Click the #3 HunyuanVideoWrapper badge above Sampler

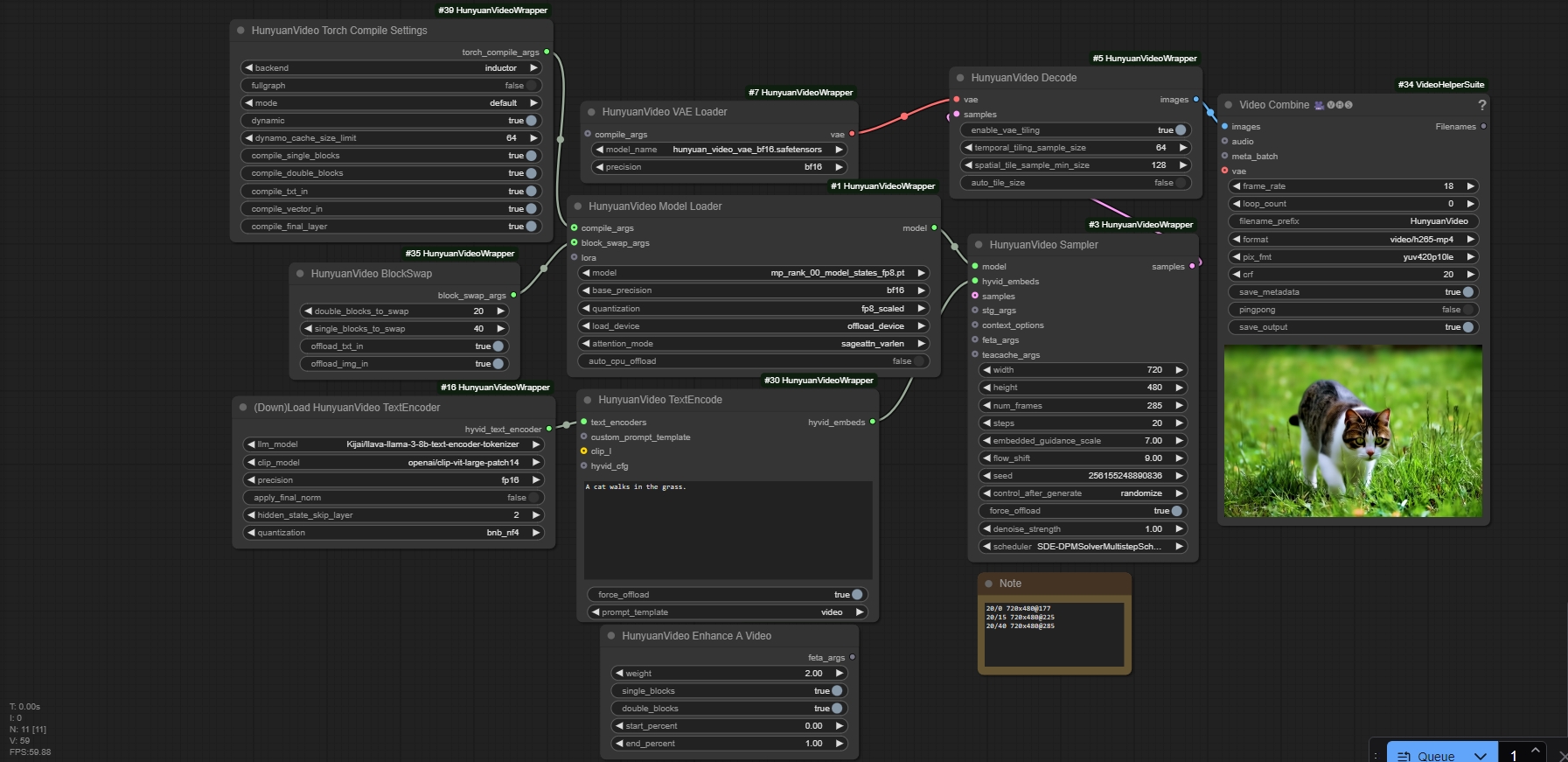tap(1140, 225)
